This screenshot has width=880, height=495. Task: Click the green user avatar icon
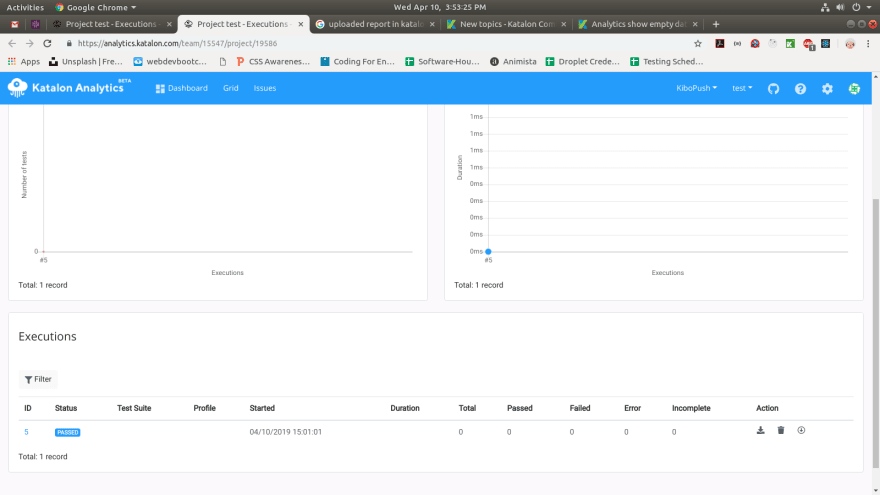(854, 89)
